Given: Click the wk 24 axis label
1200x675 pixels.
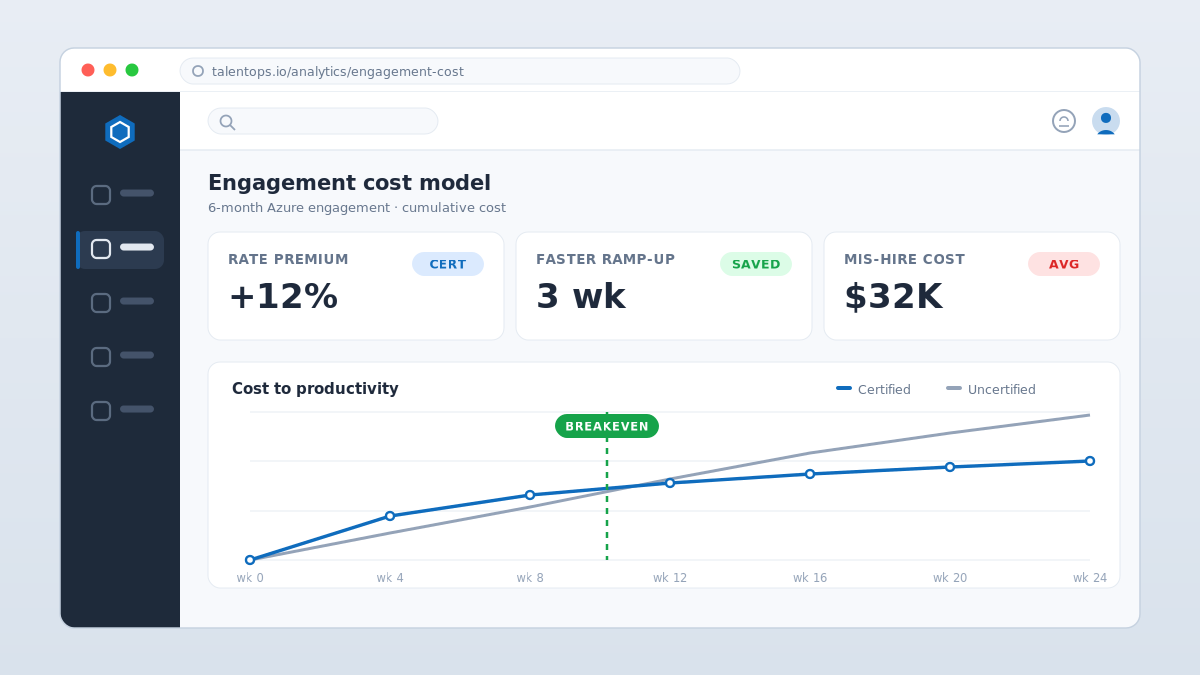Looking at the screenshot, I should [1090, 578].
